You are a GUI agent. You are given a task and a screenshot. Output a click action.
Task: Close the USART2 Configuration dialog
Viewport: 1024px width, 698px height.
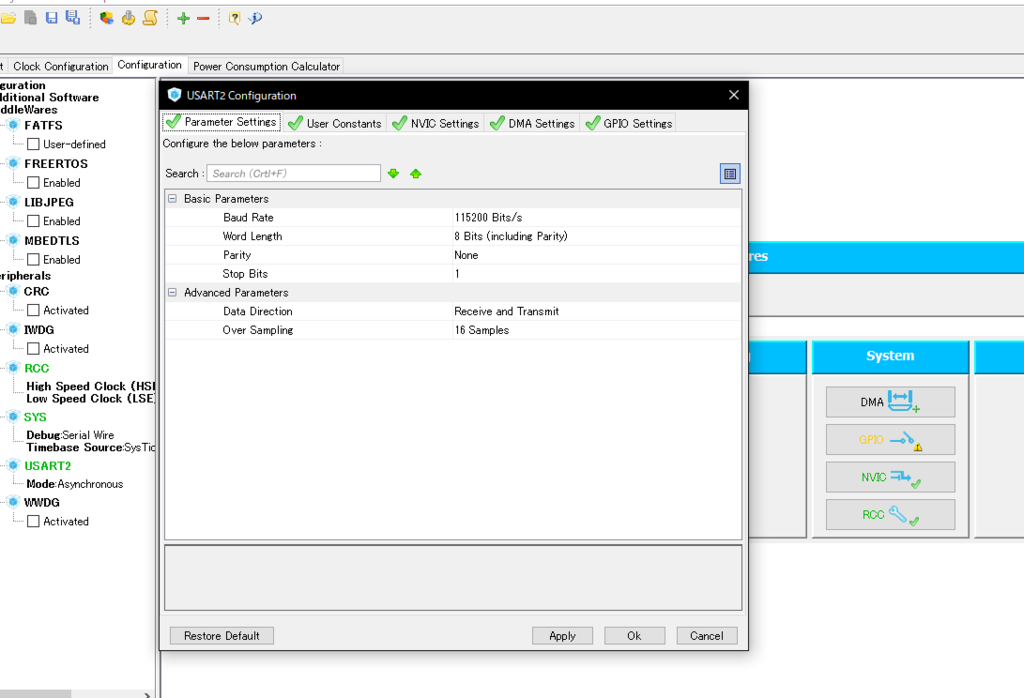tap(734, 95)
